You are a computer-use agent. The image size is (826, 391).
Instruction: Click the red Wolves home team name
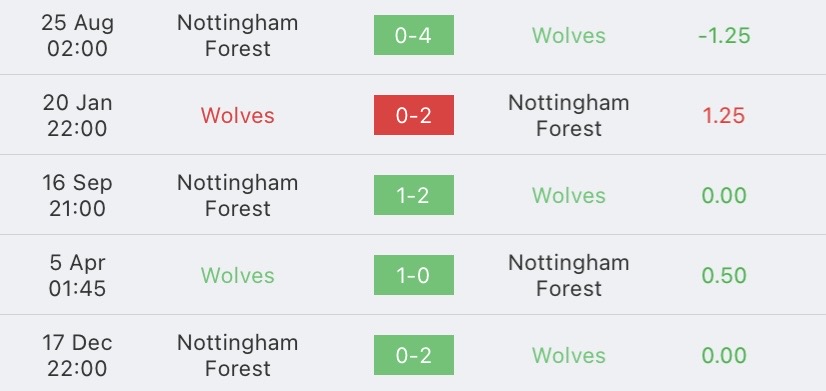(x=238, y=115)
